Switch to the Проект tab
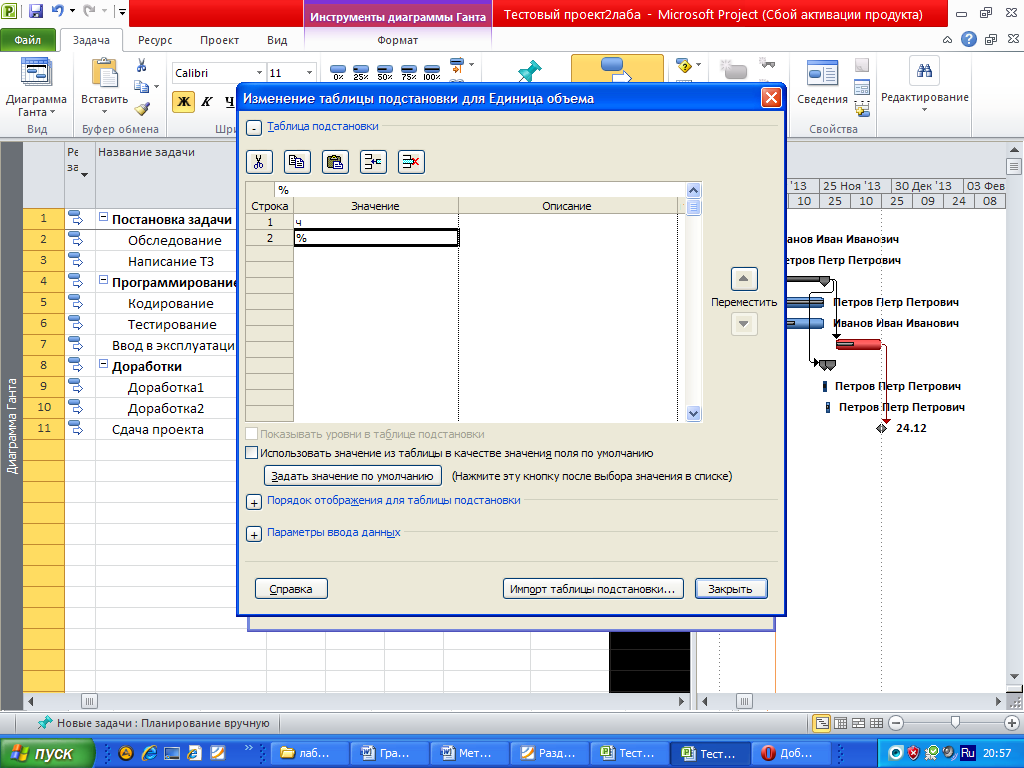The image size is (1024, 768). [219, 40]
